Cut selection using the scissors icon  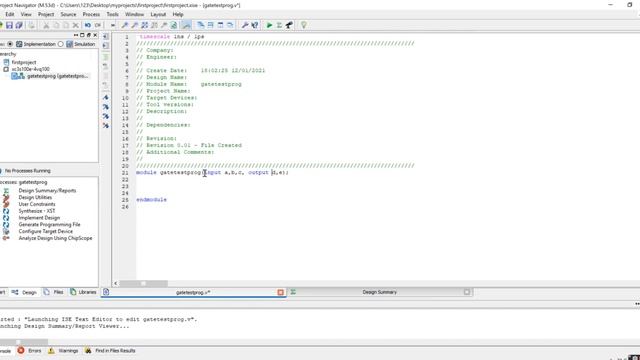point(46,25)
